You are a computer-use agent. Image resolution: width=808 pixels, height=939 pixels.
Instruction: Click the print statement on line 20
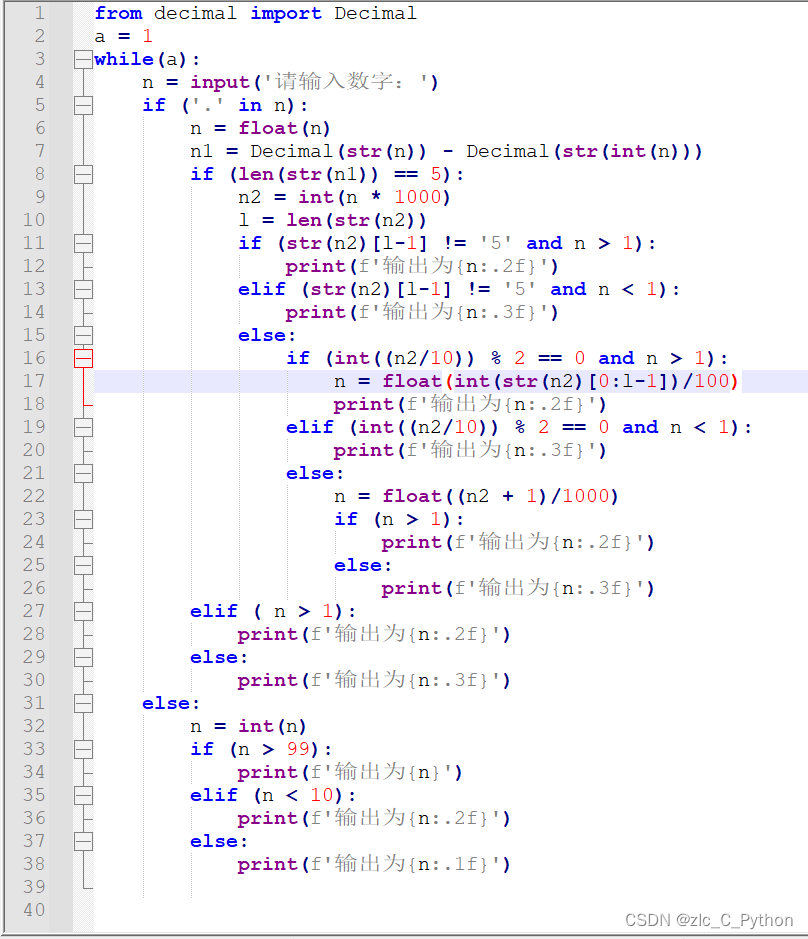(470, 450)
